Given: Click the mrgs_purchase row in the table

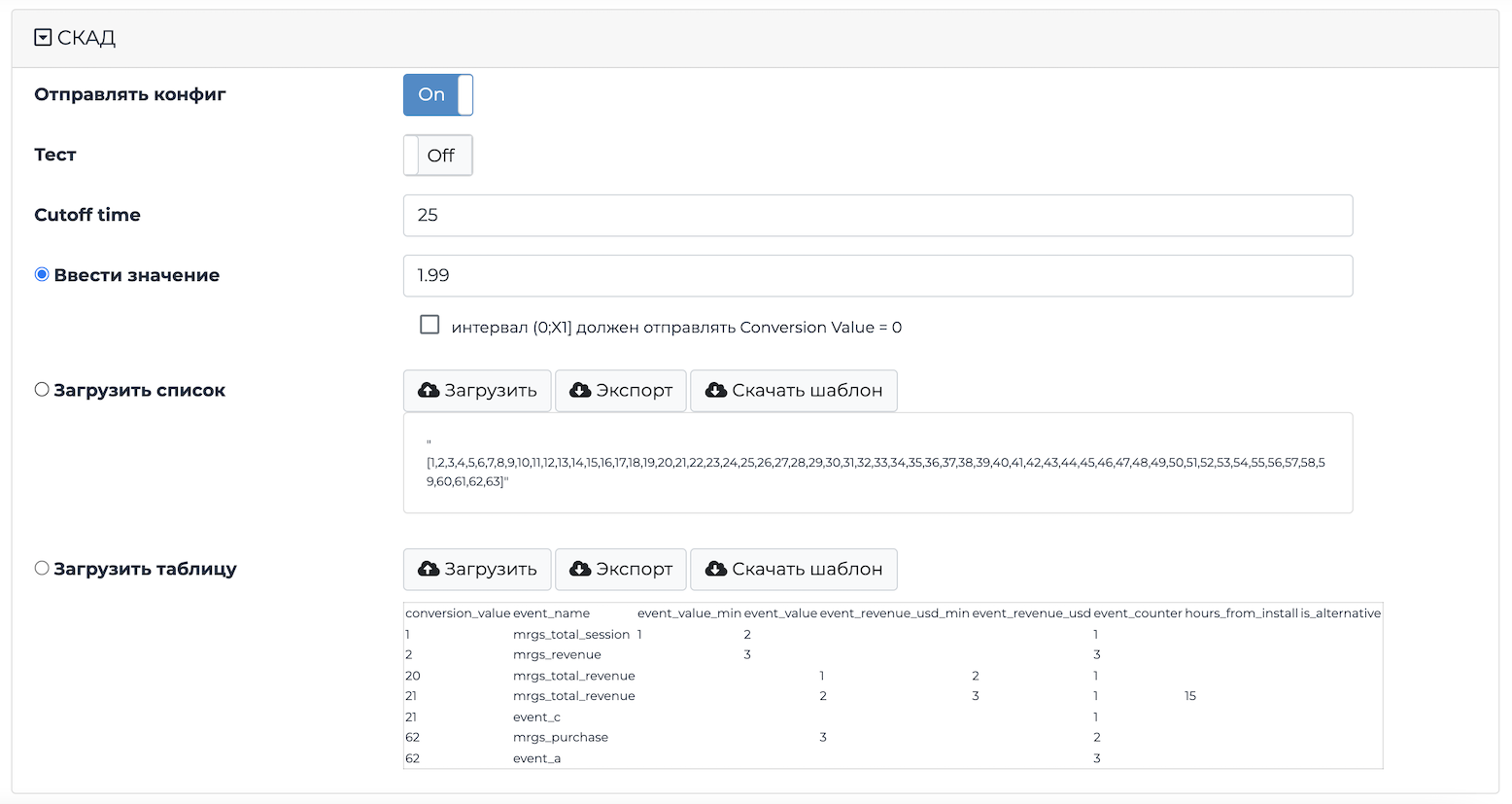Looking at the screenshot, I should tap(560, 738).
